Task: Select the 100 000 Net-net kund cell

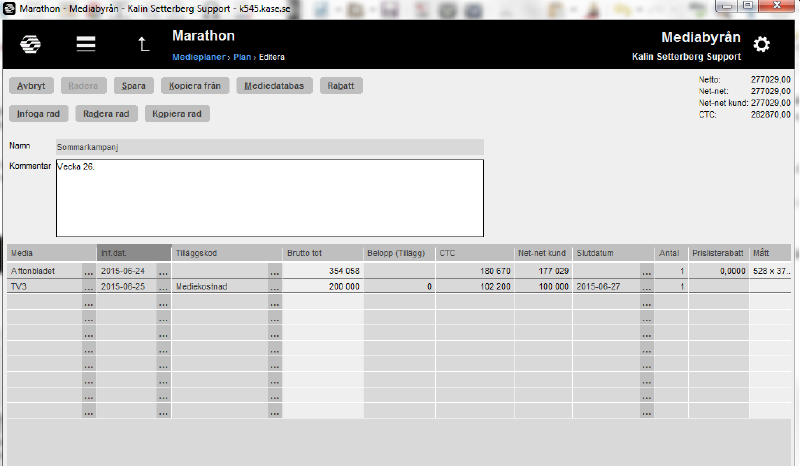Action: pos(543,287)
